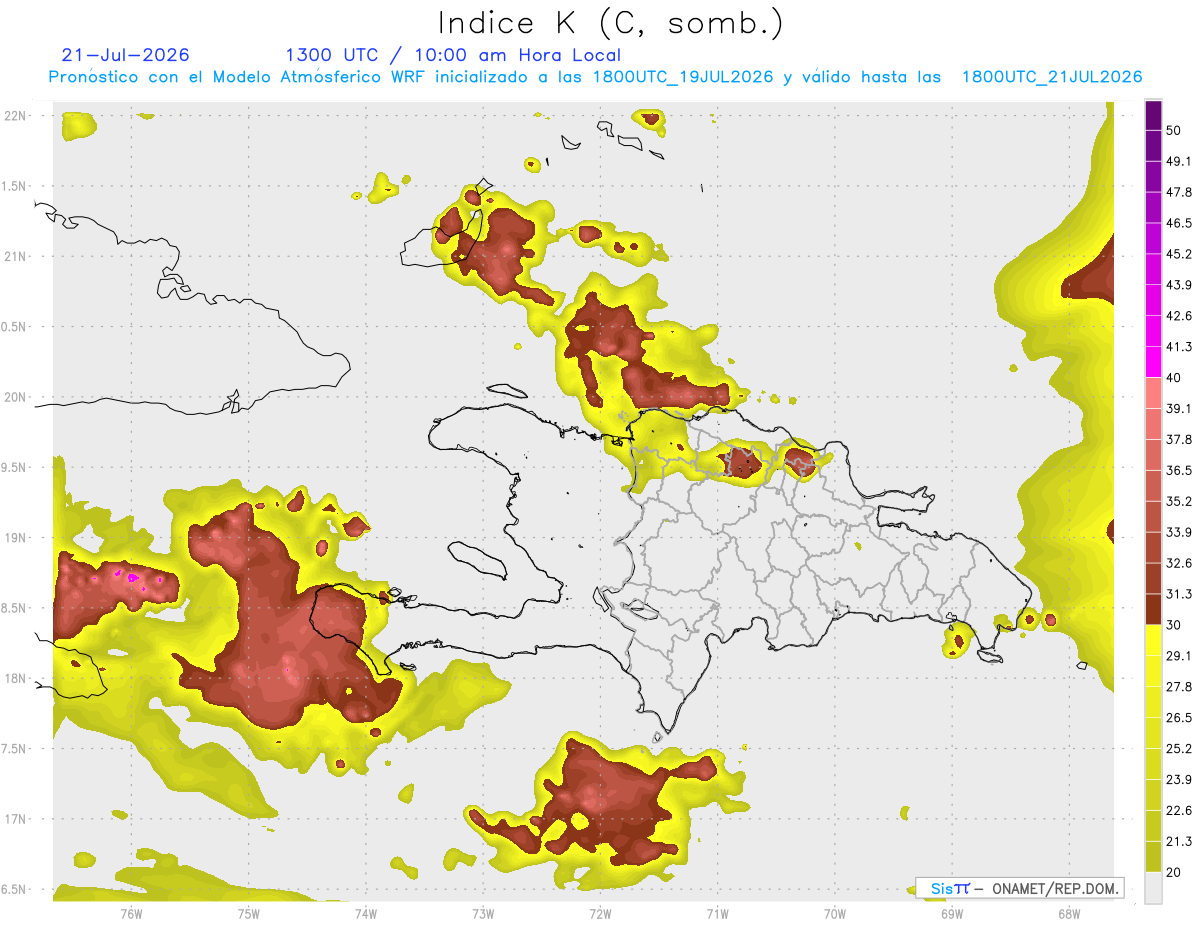
Task: Click the colorbar value "23.9"
Action: [1179, 780]
